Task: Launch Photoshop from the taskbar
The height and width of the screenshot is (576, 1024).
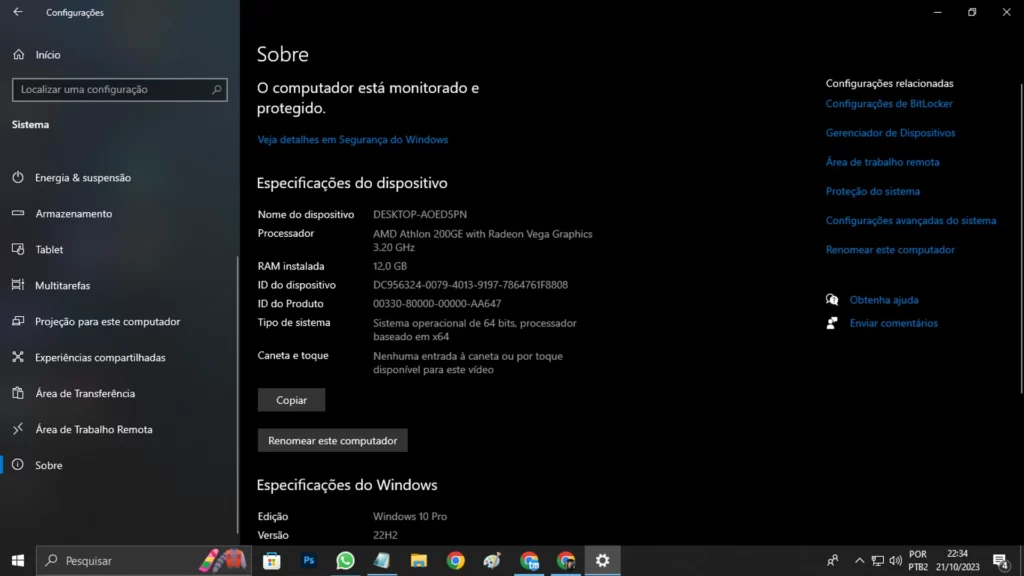Action: tap(308, 560)
